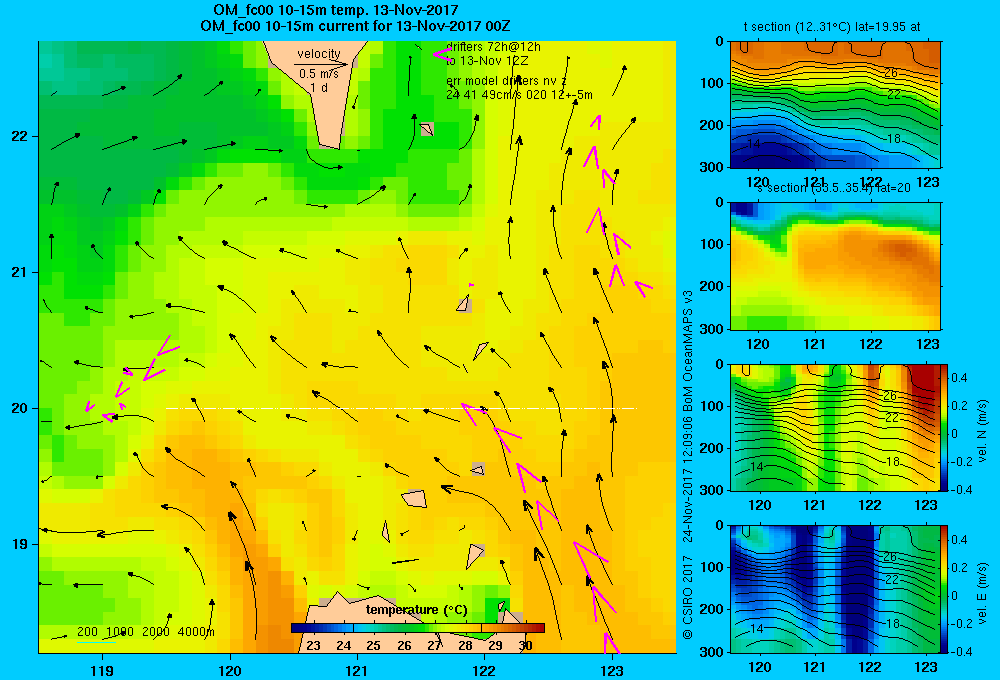
Task: Open the salinity section panel
Action: click(x=835, y=266)
